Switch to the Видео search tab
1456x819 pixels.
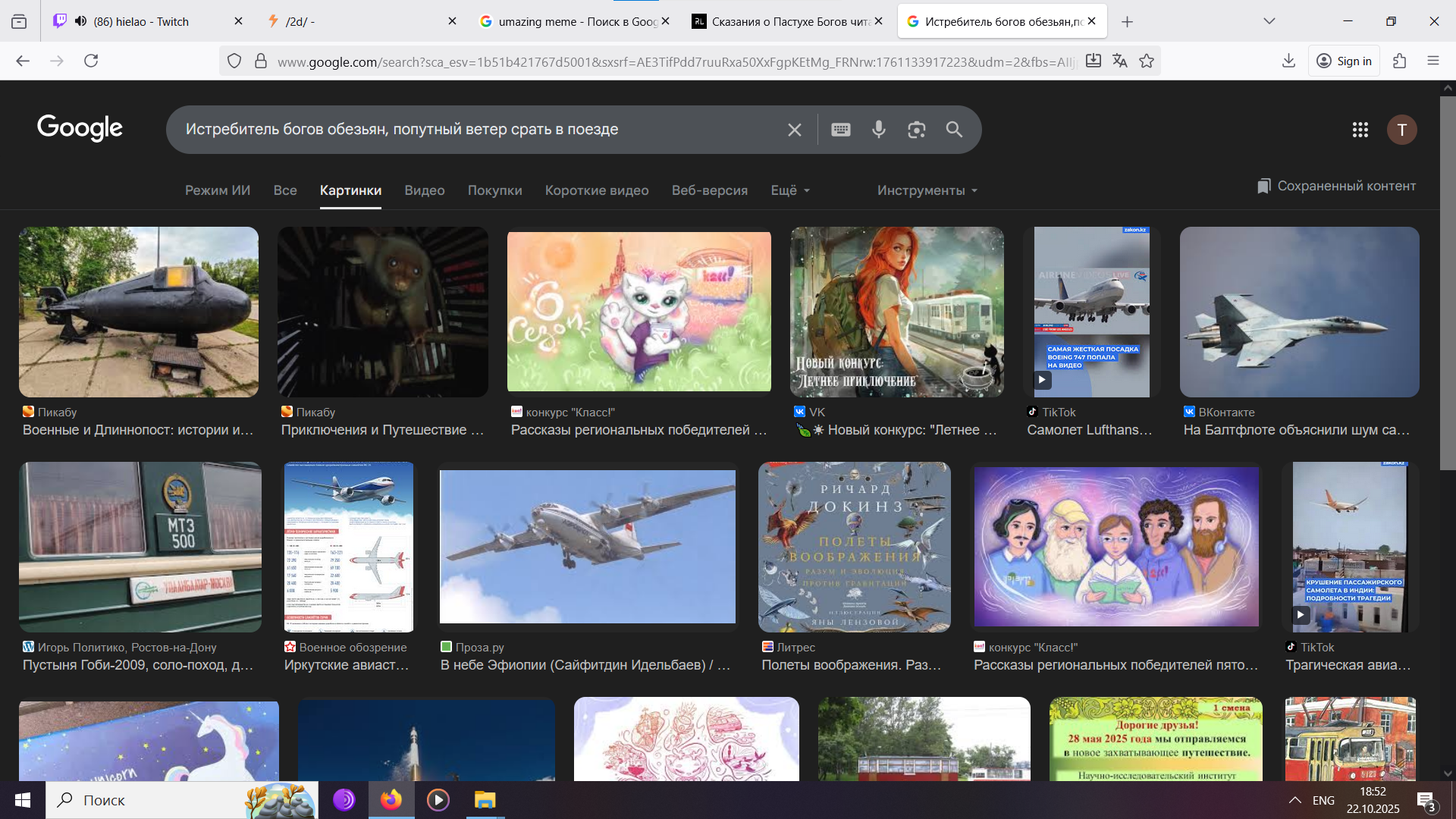pos(424,190)
